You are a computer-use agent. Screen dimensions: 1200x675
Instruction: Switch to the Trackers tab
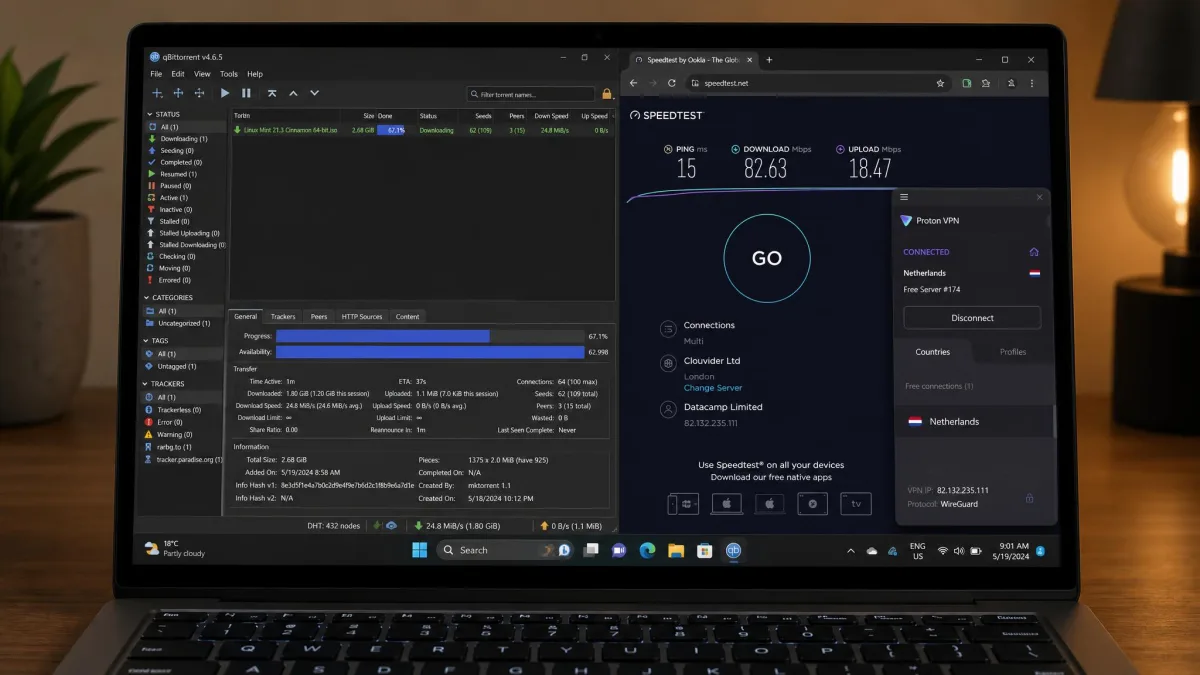coord(283,316)
